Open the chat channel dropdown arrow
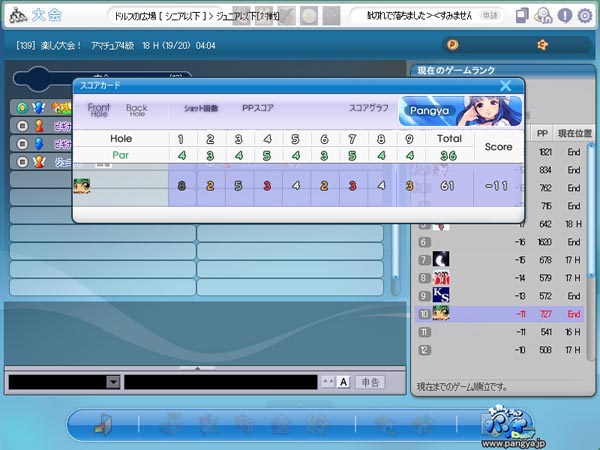The width and height of the screenshot is (600, 450). coord(113,382)
